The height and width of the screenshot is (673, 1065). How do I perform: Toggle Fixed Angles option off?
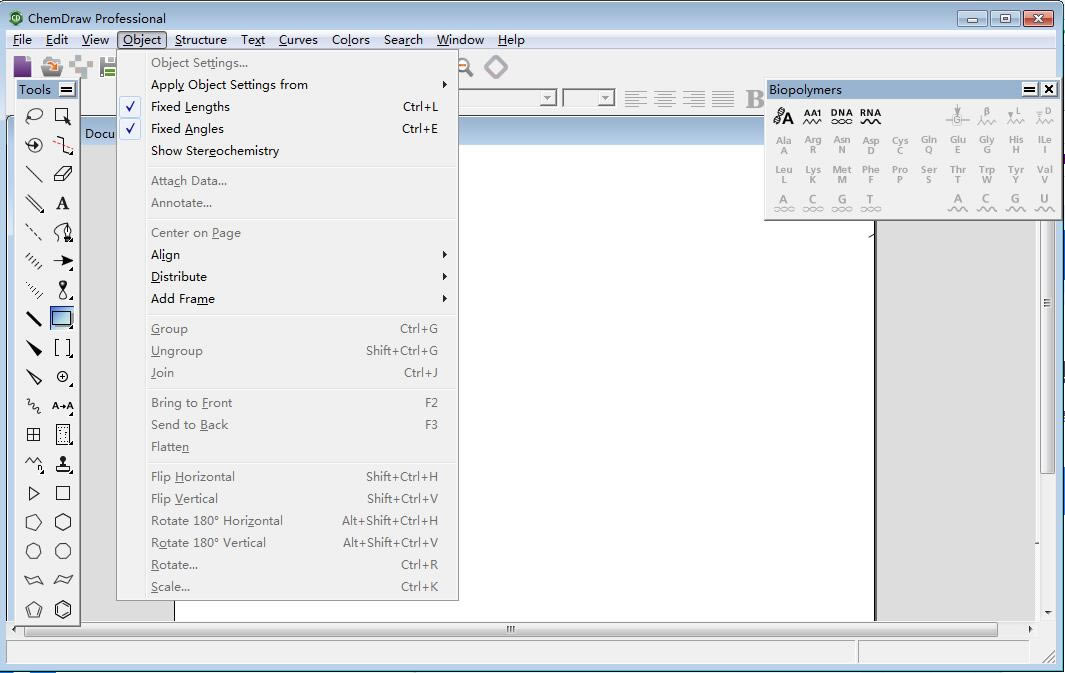(x=187, y=129)
